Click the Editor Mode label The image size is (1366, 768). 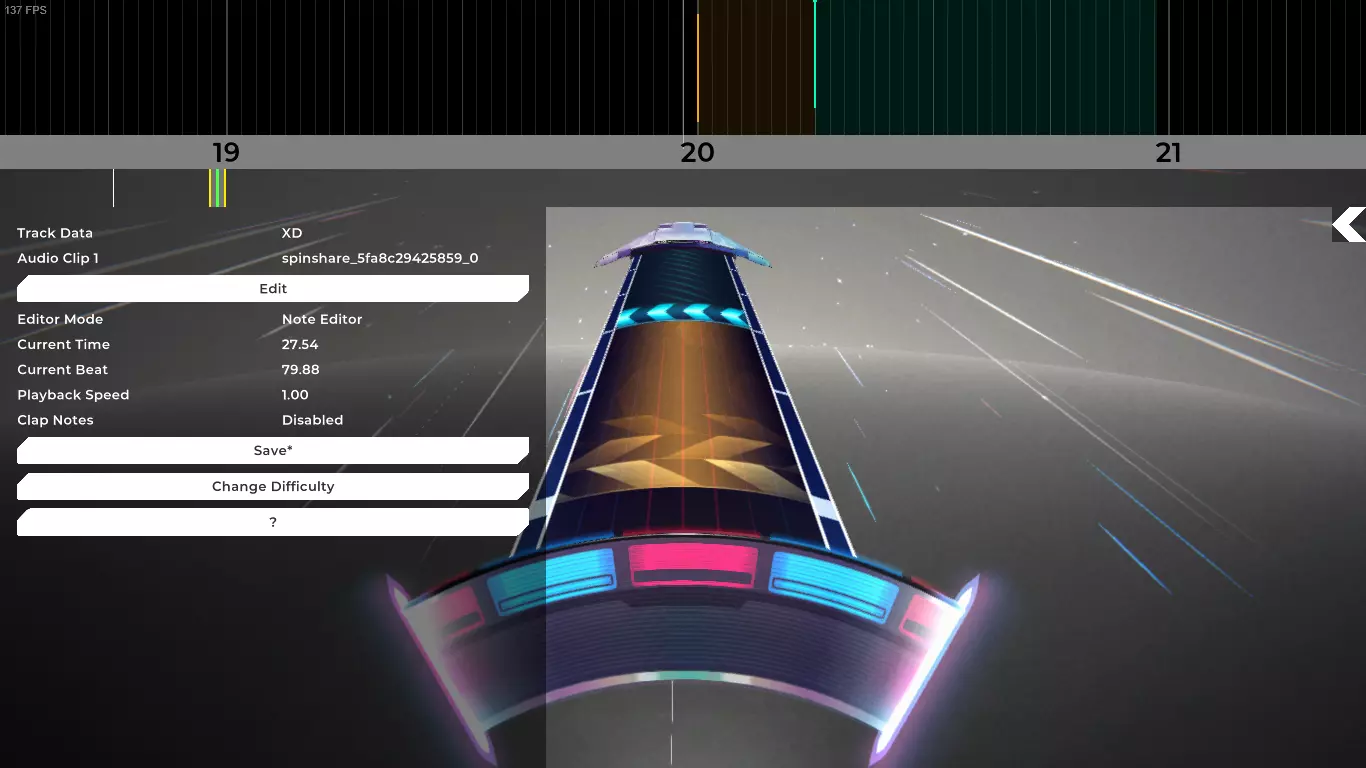60,319
